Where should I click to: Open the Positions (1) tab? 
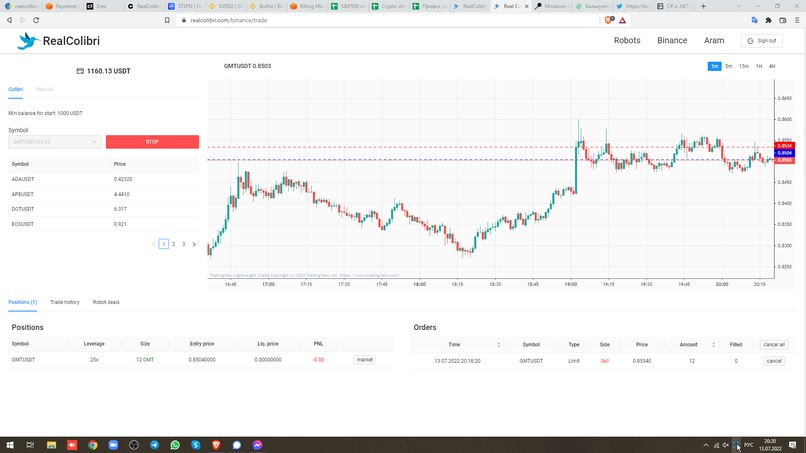coord(23,302)
